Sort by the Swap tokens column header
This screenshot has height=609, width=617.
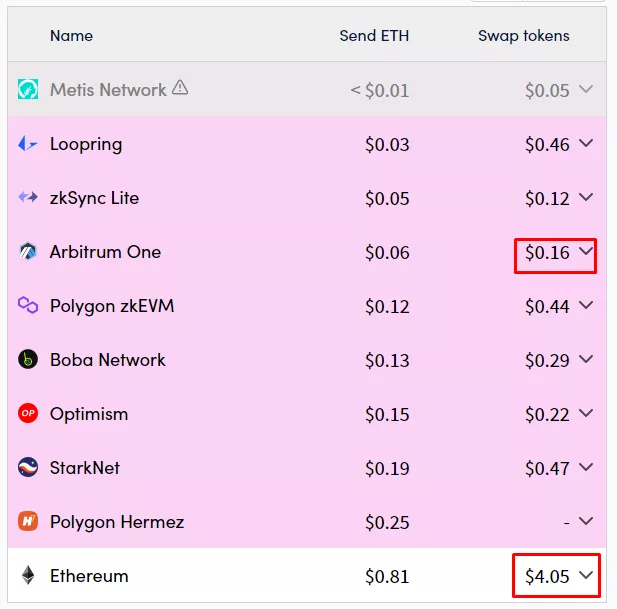click(x=524, y=36)
